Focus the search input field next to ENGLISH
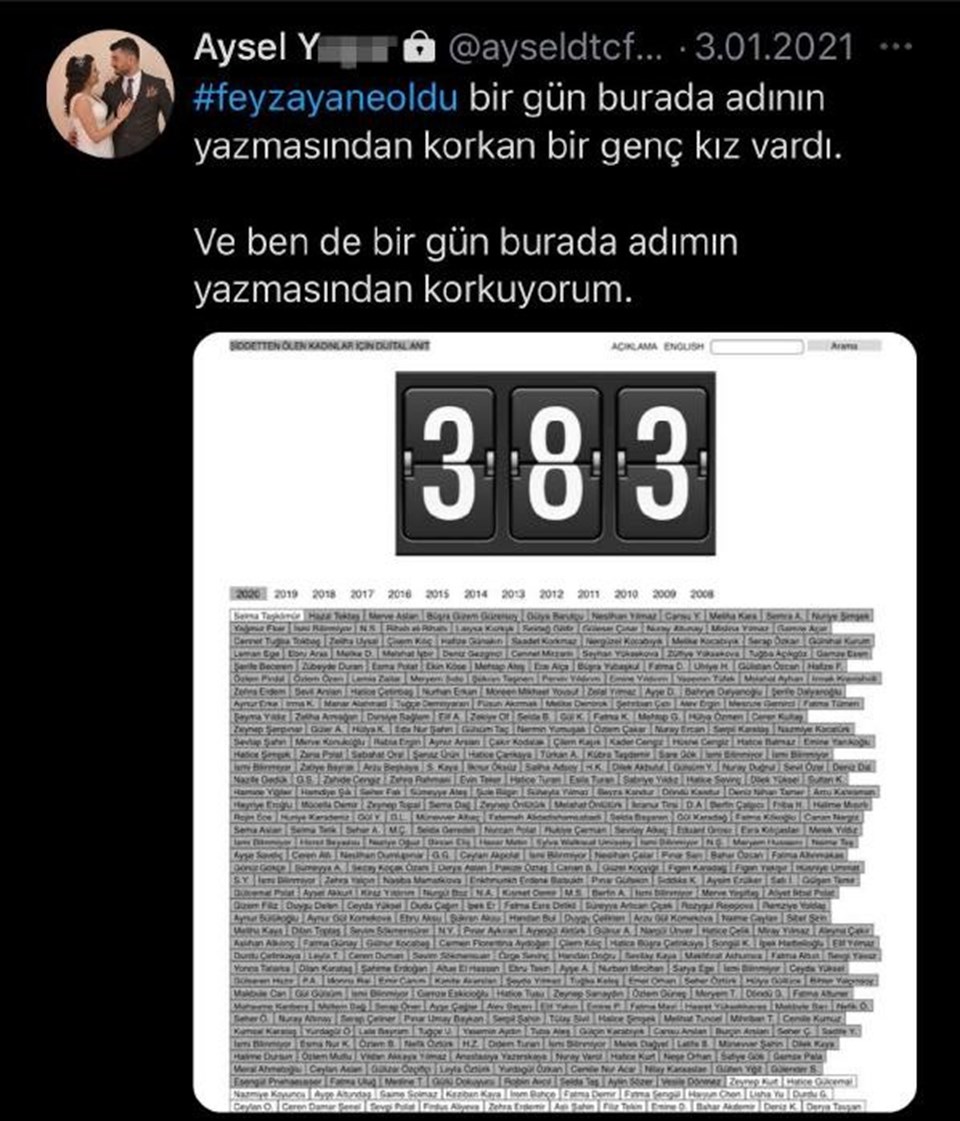The image size is (960, 1121). (757, 347)
